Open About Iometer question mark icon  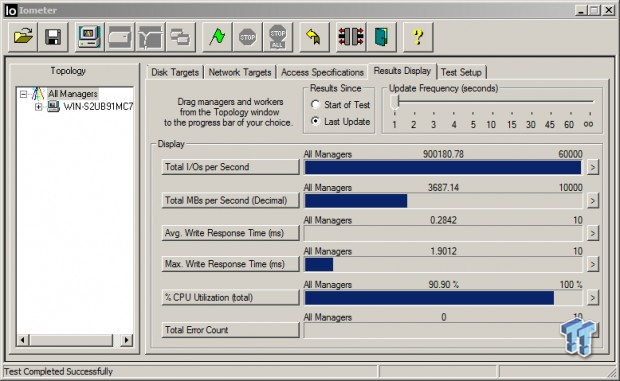coord(418,37)
